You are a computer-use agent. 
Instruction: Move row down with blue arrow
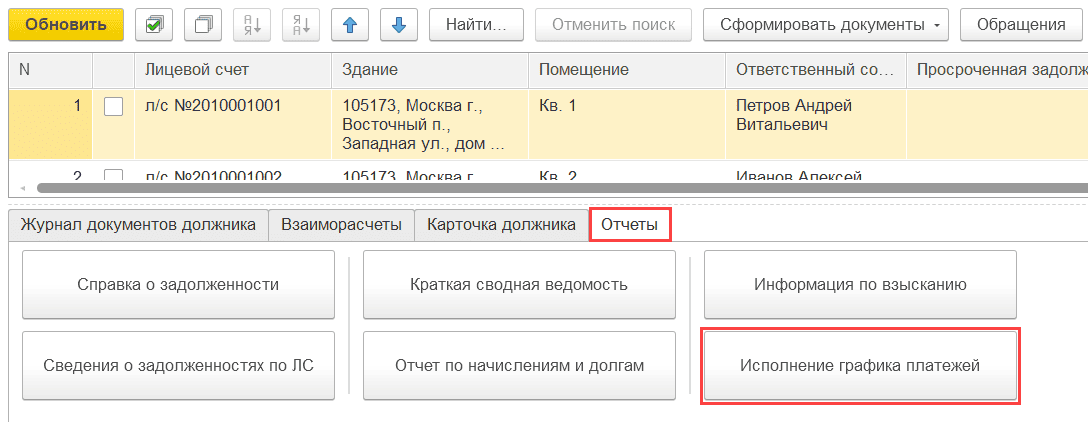398,25
